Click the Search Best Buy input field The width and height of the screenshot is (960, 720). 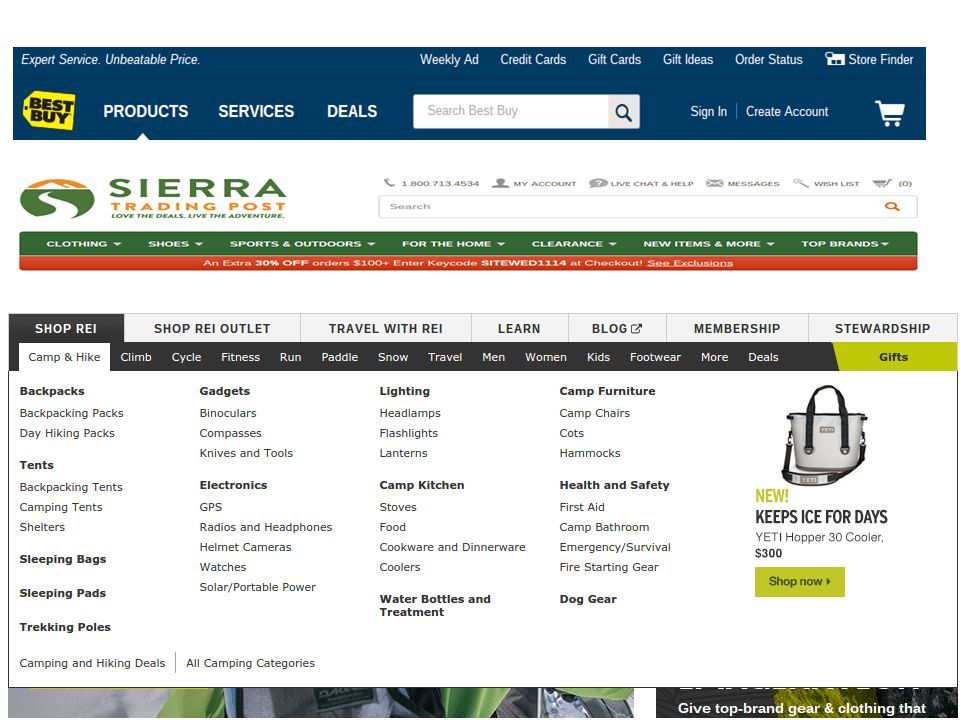(511, 111)
